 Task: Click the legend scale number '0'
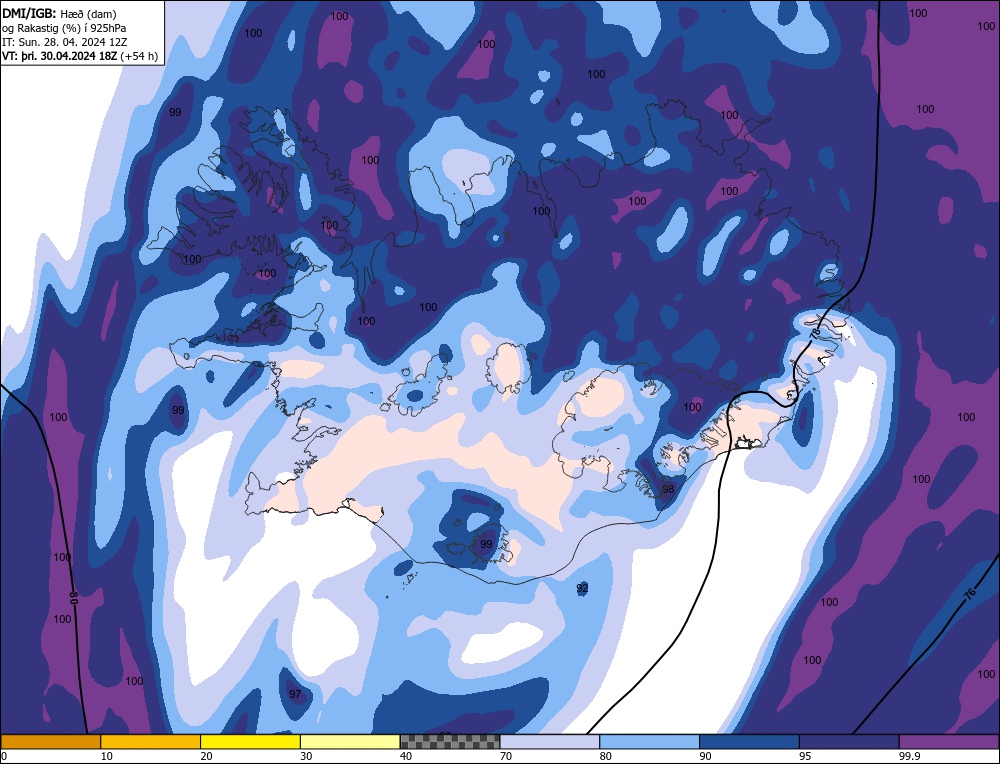4,756
